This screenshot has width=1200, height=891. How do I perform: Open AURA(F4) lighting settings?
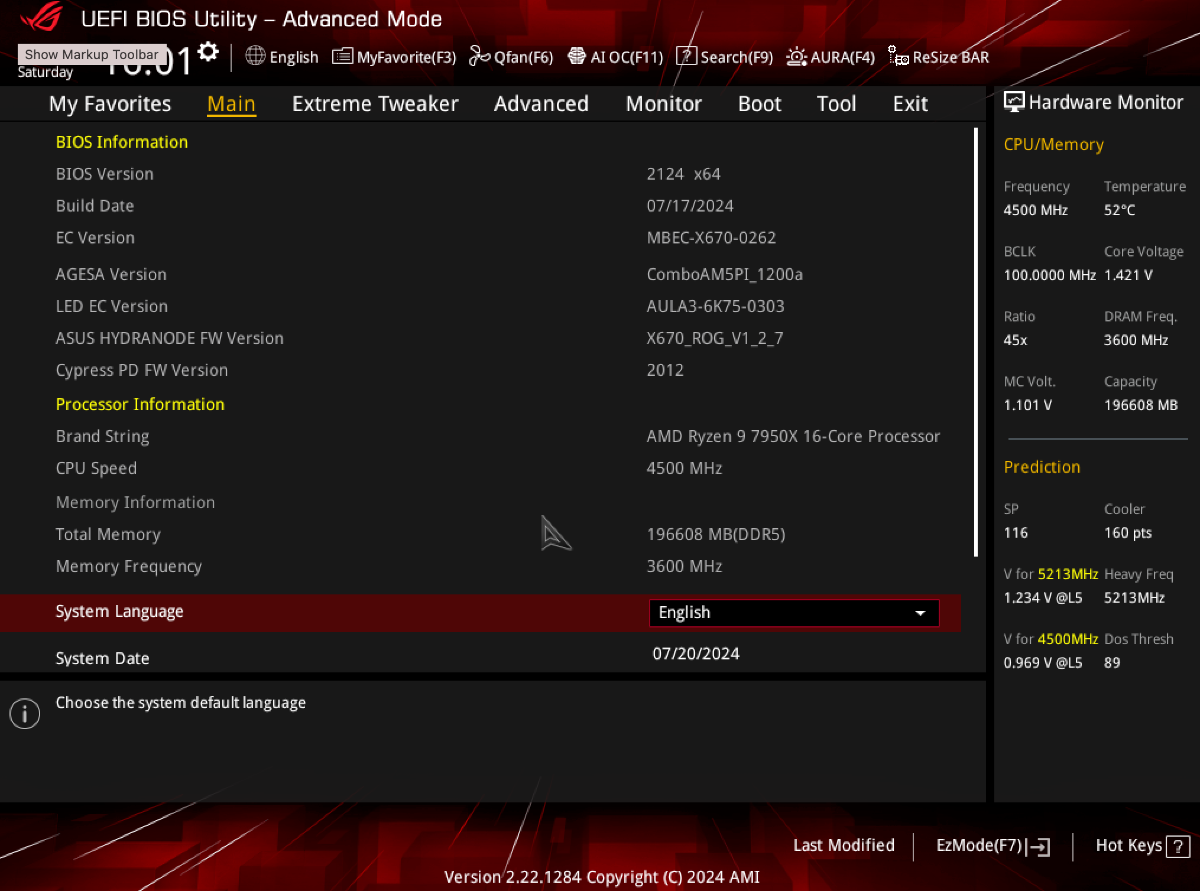coord(830,57)
